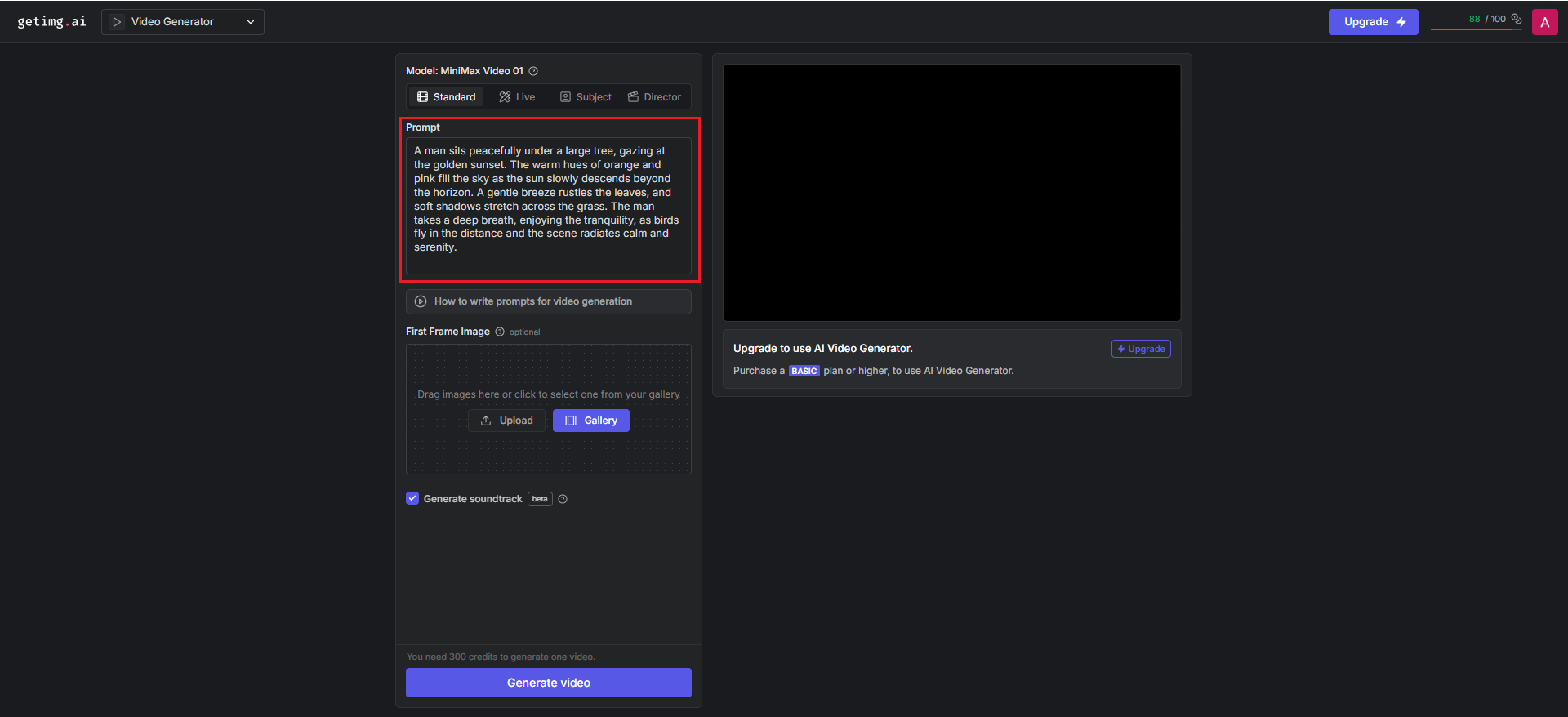Show Generate soundtrack help tooltip
1568x717 pixels.
[x=563, y=499]
